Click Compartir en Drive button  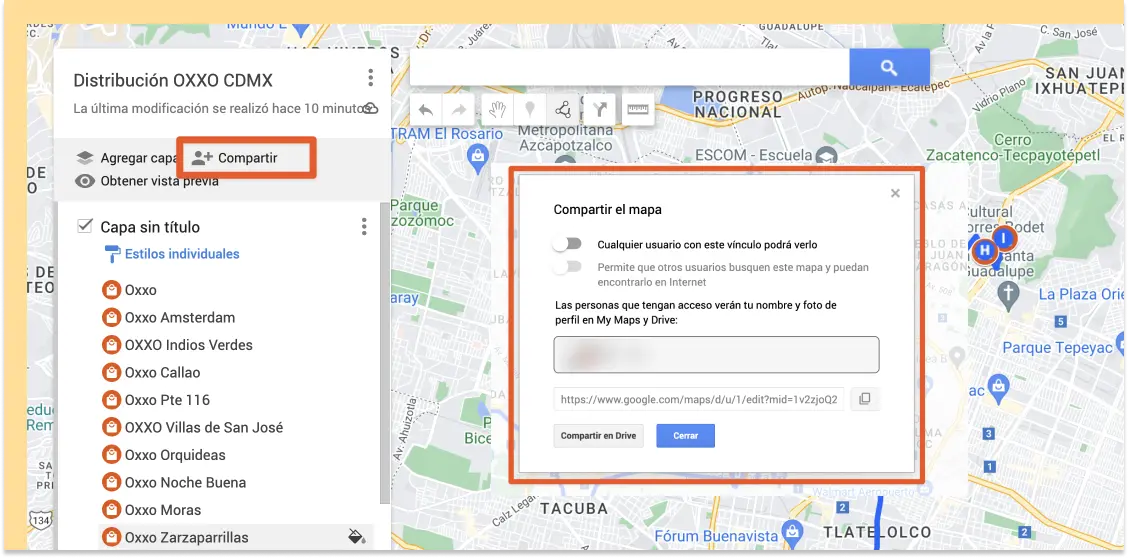pos(599,436)
